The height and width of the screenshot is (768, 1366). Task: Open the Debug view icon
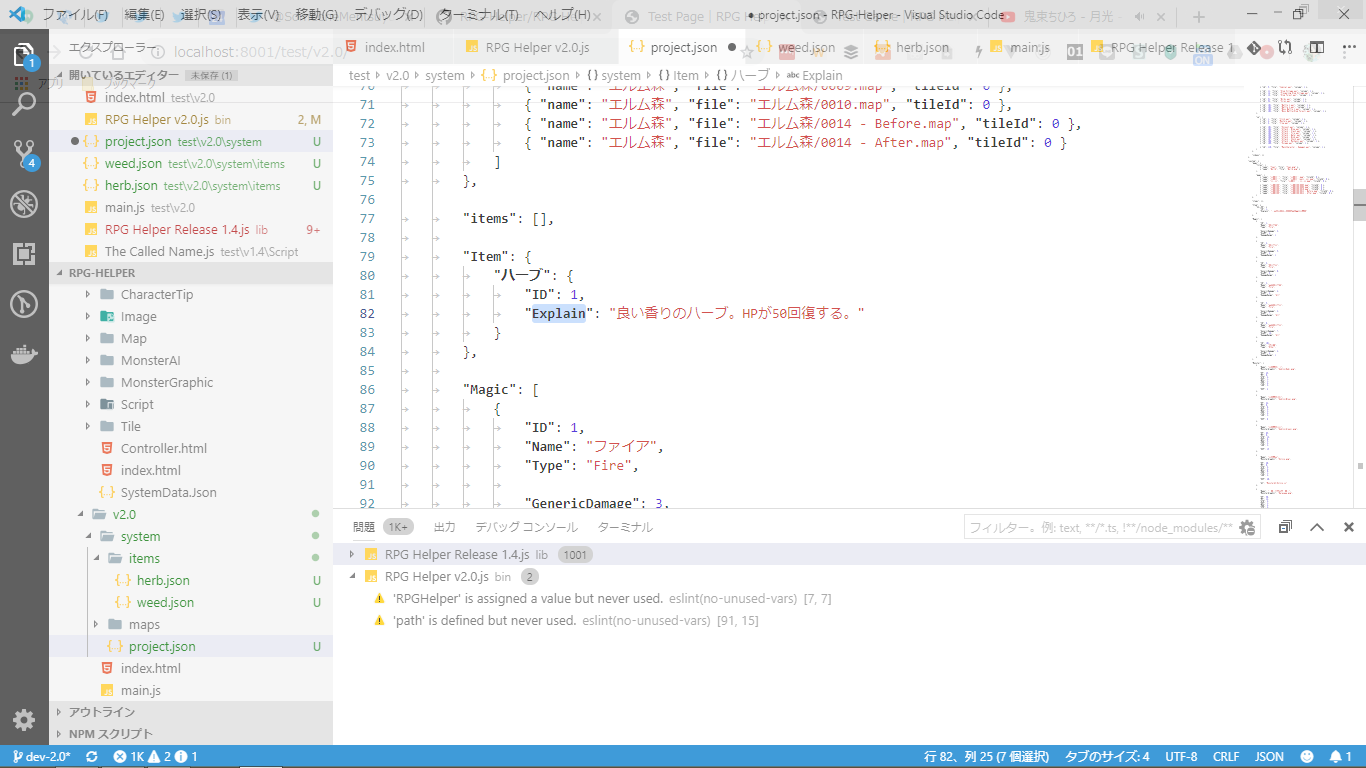click(24, 204)
